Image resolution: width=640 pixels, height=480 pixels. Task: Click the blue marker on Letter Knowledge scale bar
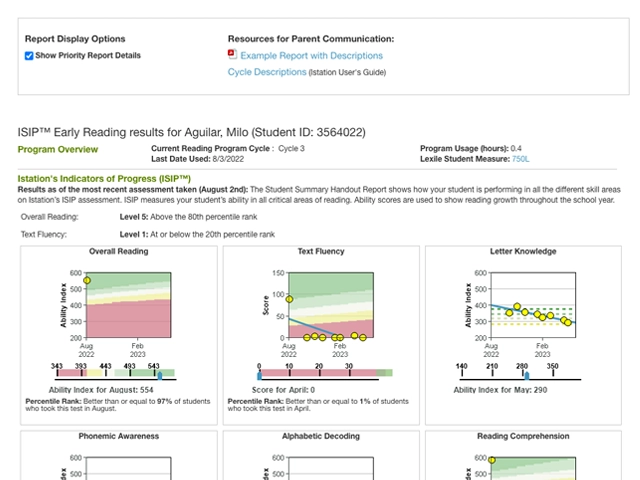click(527, 376)
